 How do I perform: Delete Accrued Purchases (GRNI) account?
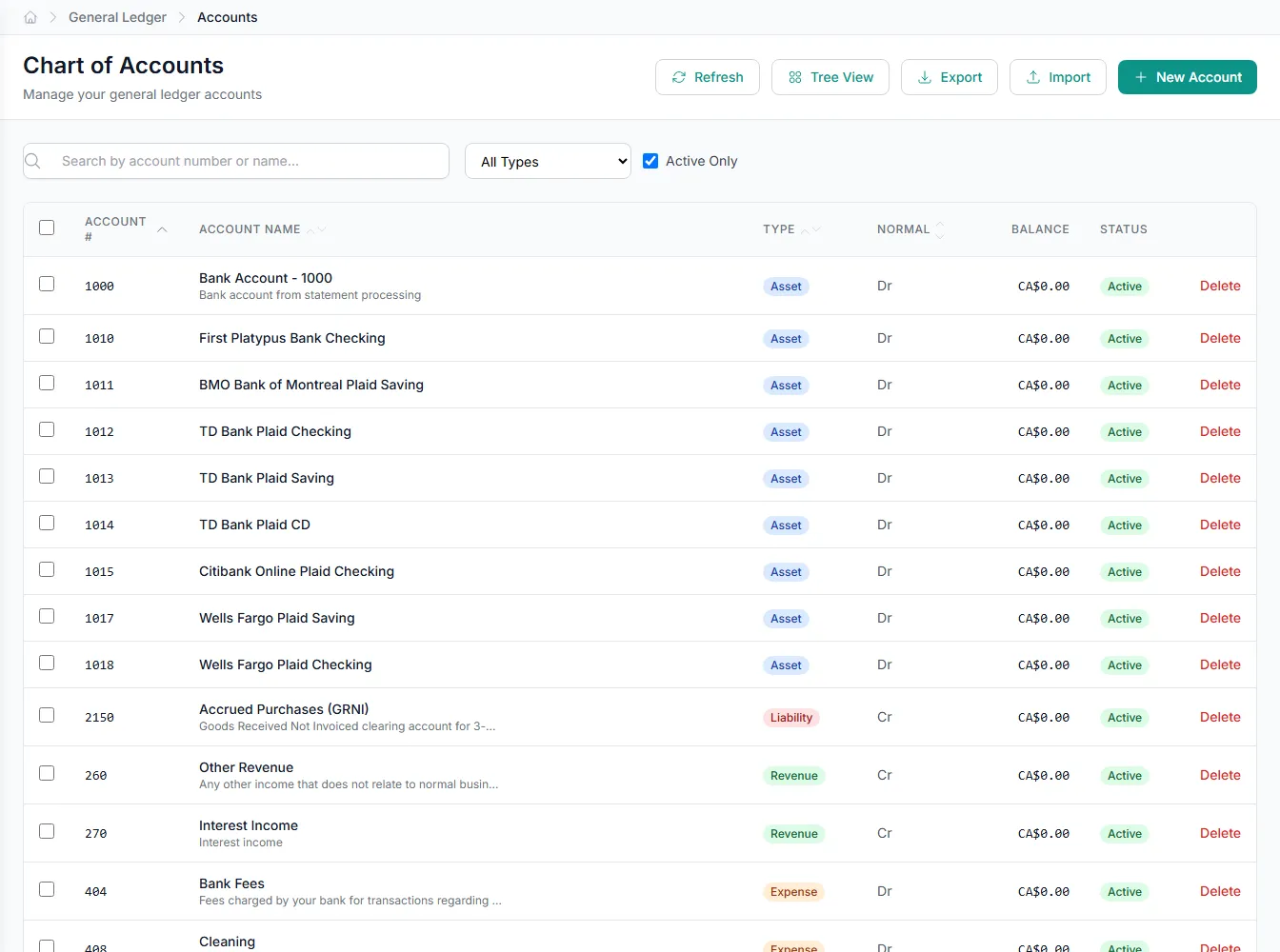point(1220,717)
